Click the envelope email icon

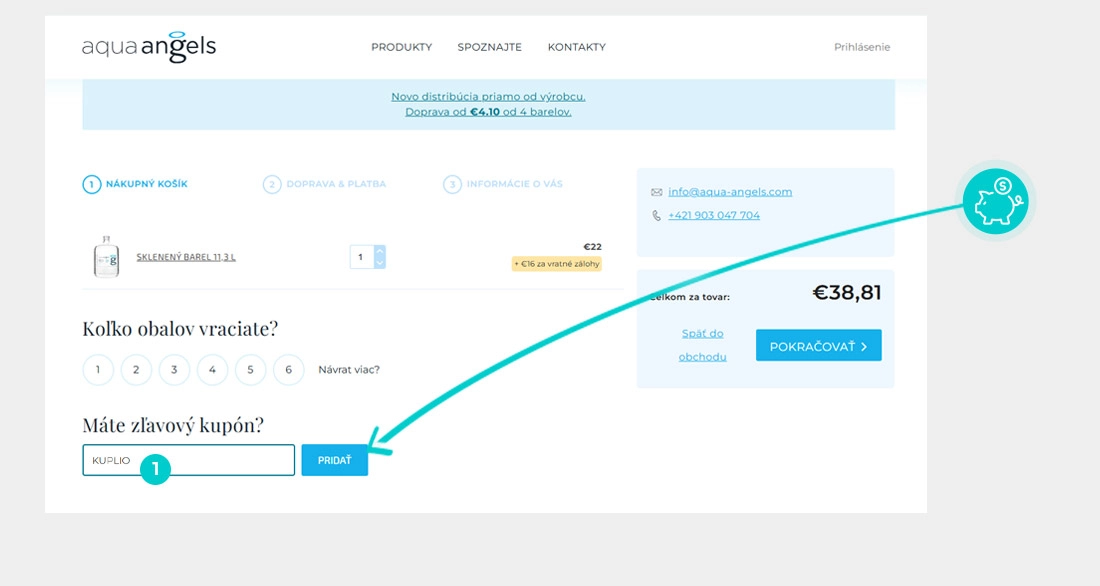657,192
